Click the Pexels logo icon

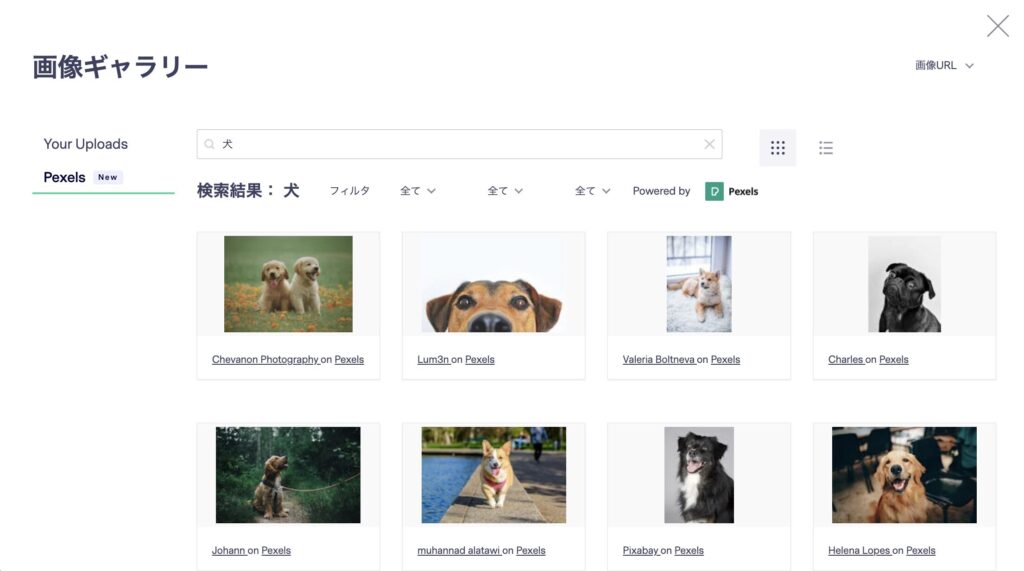point(714,191)
